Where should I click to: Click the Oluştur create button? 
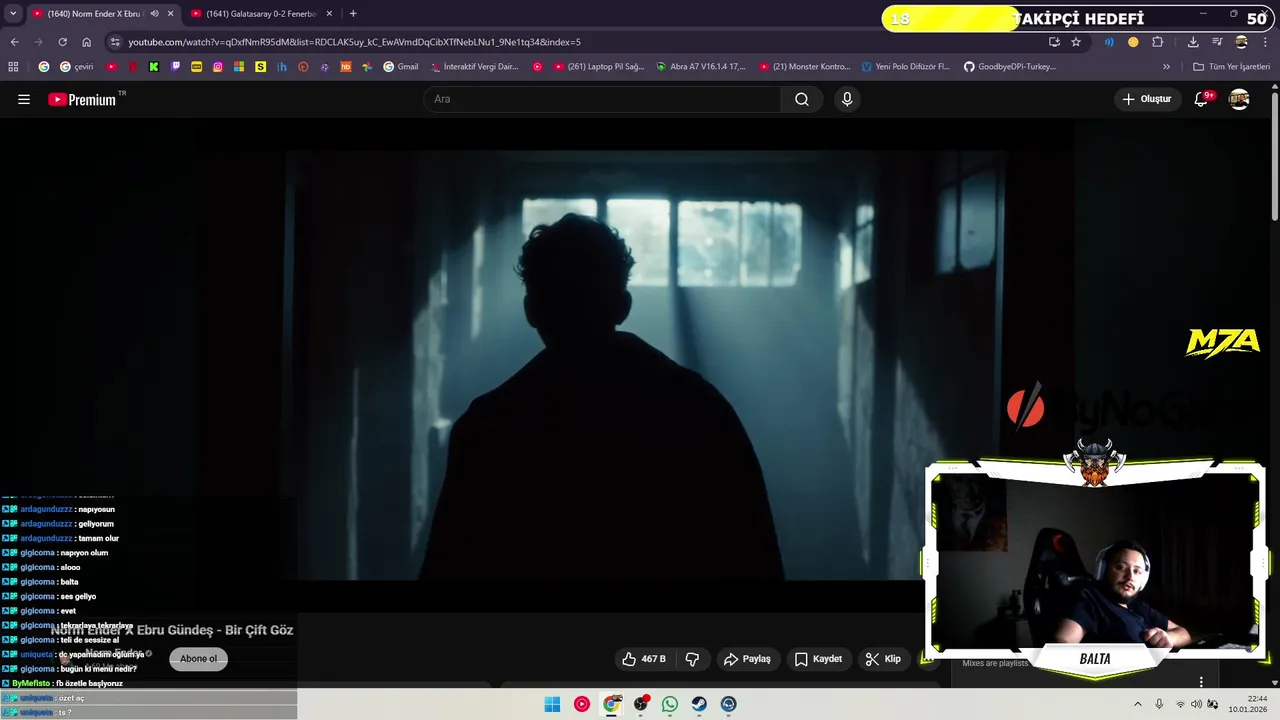pyautogui.click(x=1146, y=99)
